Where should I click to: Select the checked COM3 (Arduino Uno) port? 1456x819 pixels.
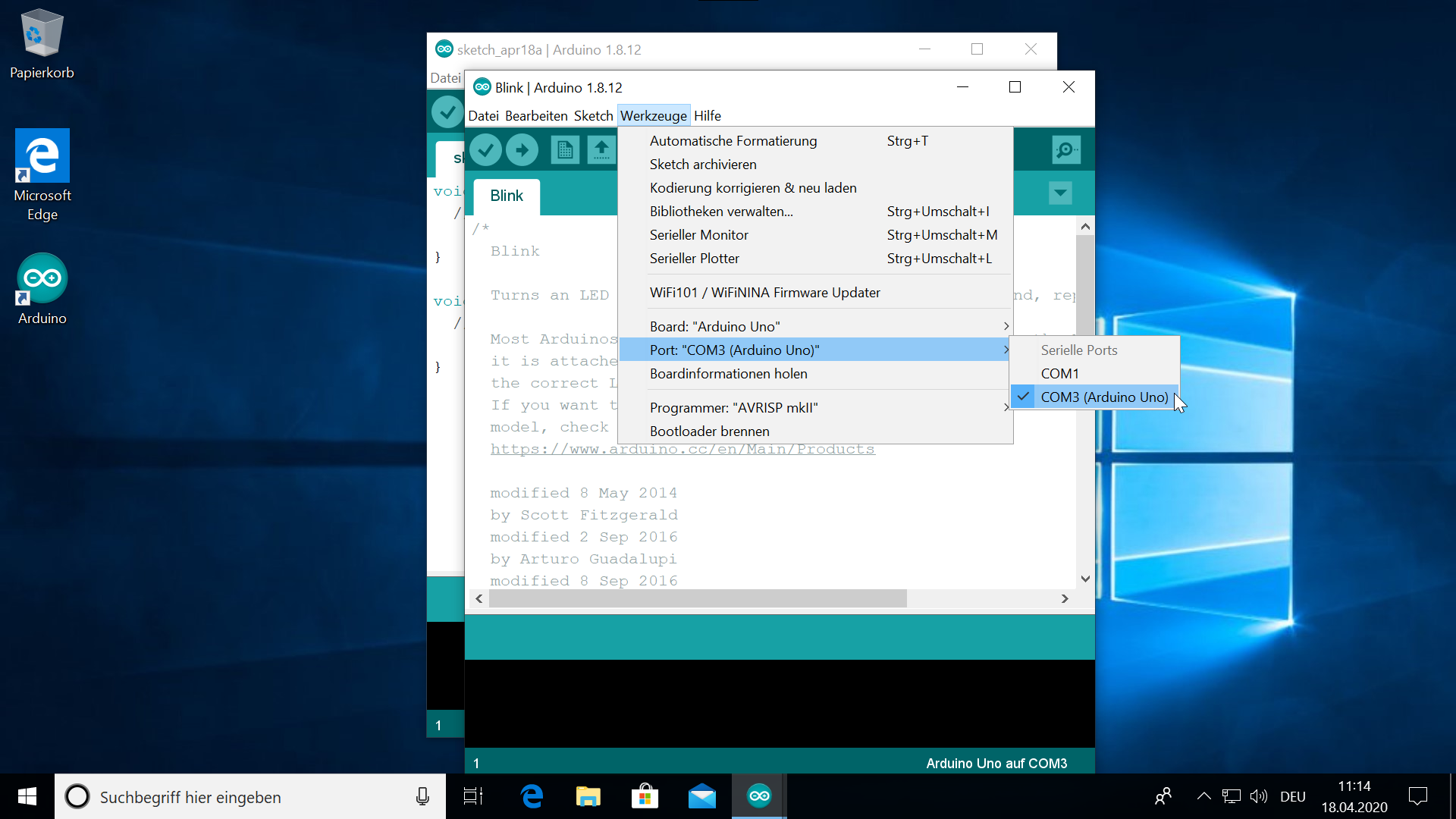(x=1095, y=397)
